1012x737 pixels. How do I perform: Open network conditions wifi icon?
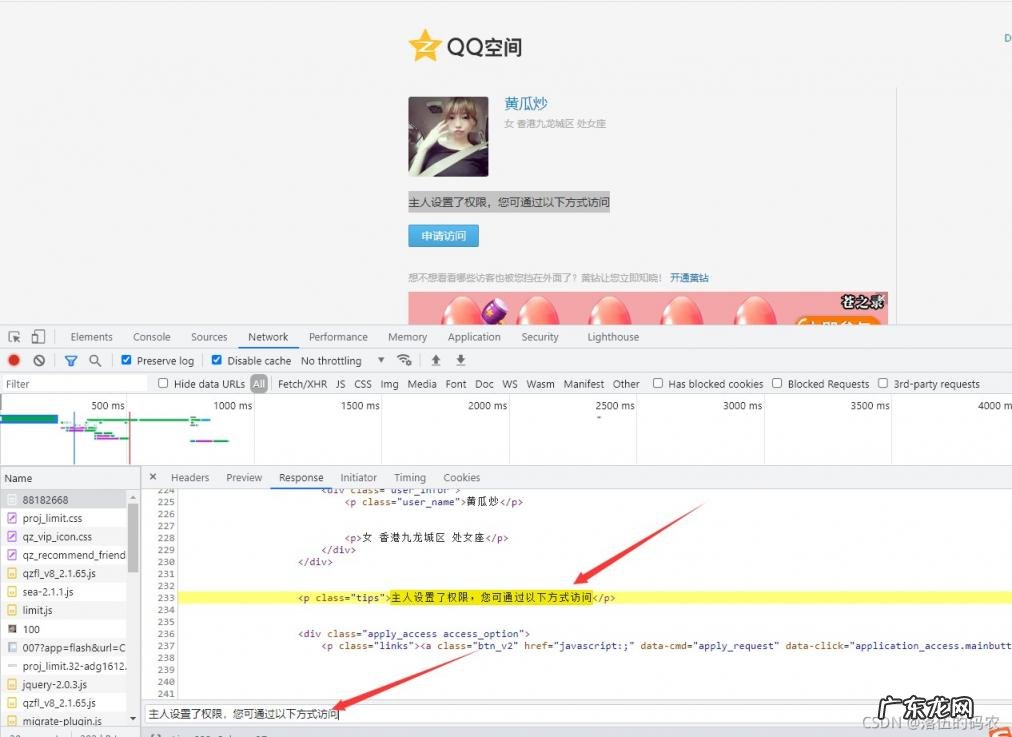(x=404, y=360)
